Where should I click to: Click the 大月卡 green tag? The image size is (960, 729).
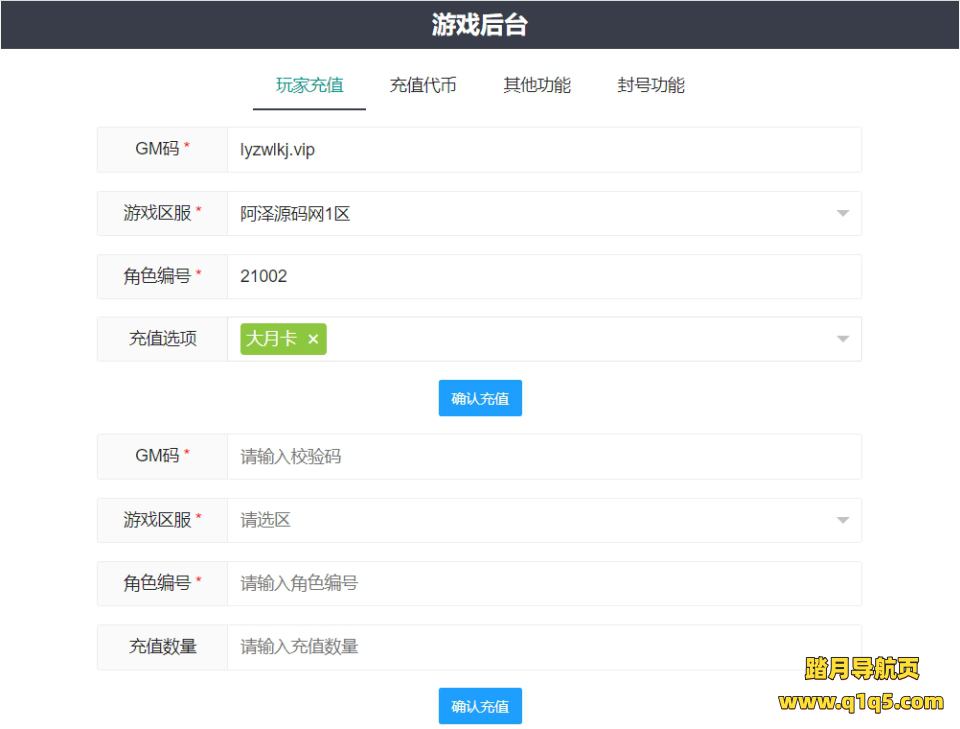272,340
